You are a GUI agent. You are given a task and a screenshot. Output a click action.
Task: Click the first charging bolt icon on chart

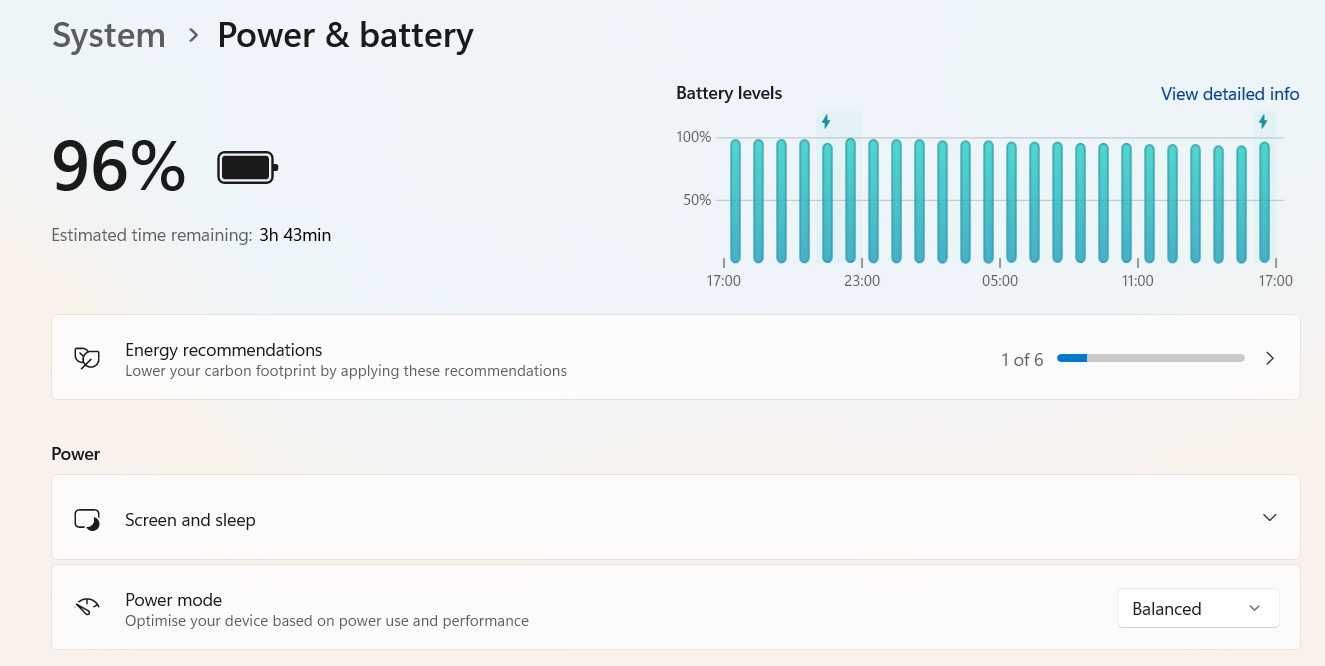pyautogui.click(x=826, y=122)
